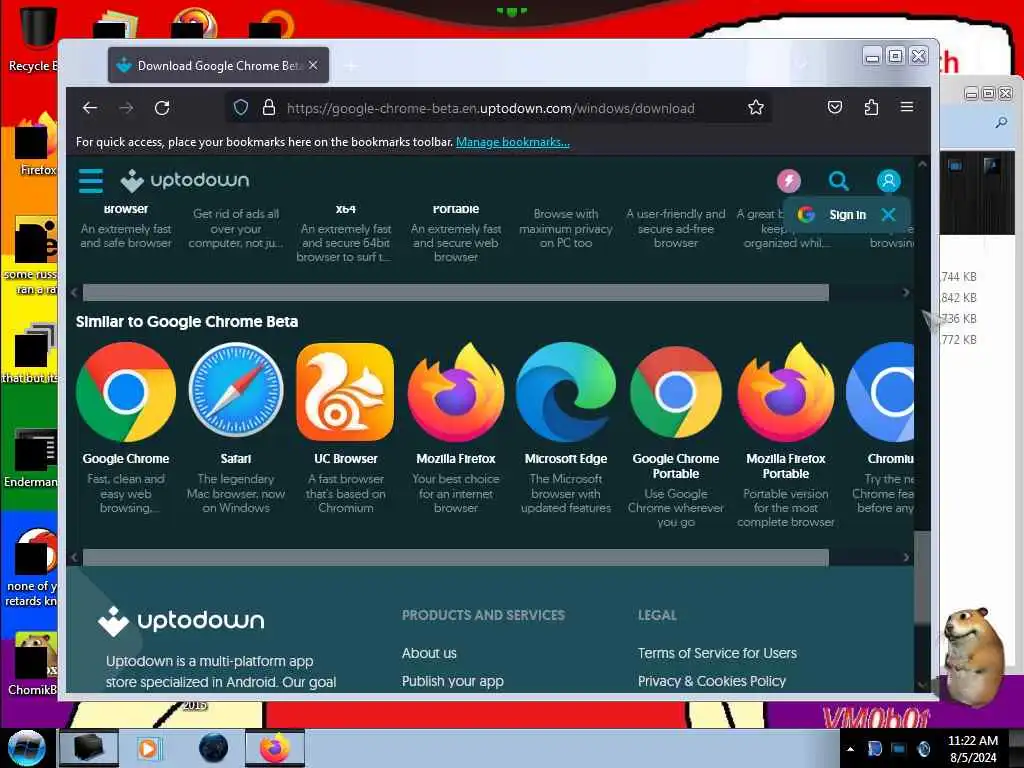This screenshot has width=1024, height=768.
Task: Click the UC Browser title text
Action: pos(345,458)
